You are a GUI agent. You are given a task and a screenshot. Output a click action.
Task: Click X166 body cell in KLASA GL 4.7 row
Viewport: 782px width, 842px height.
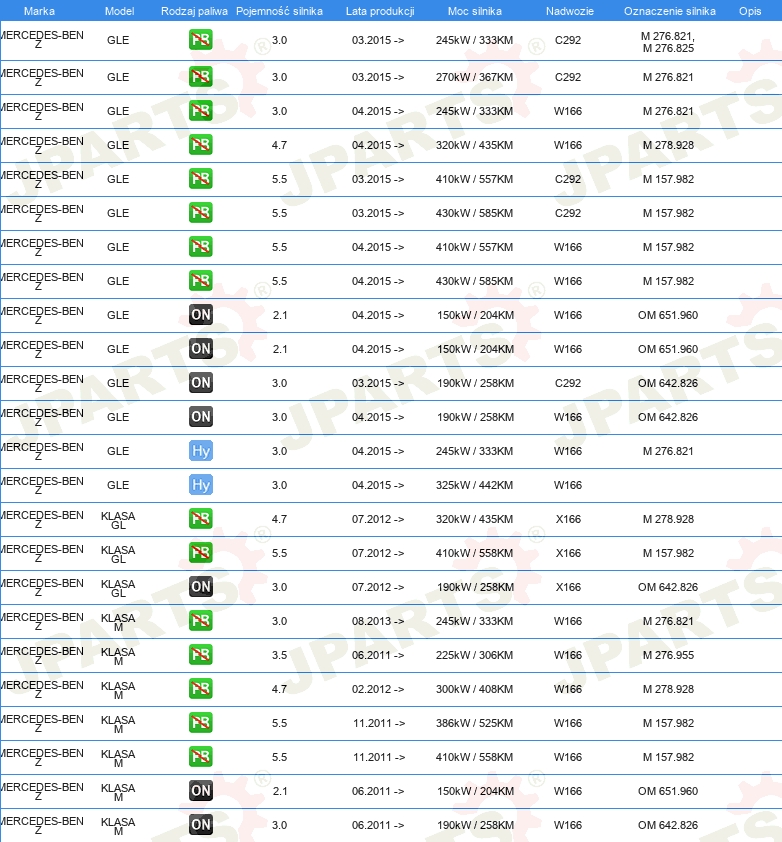pyautogui.click(x=568, y=519)
